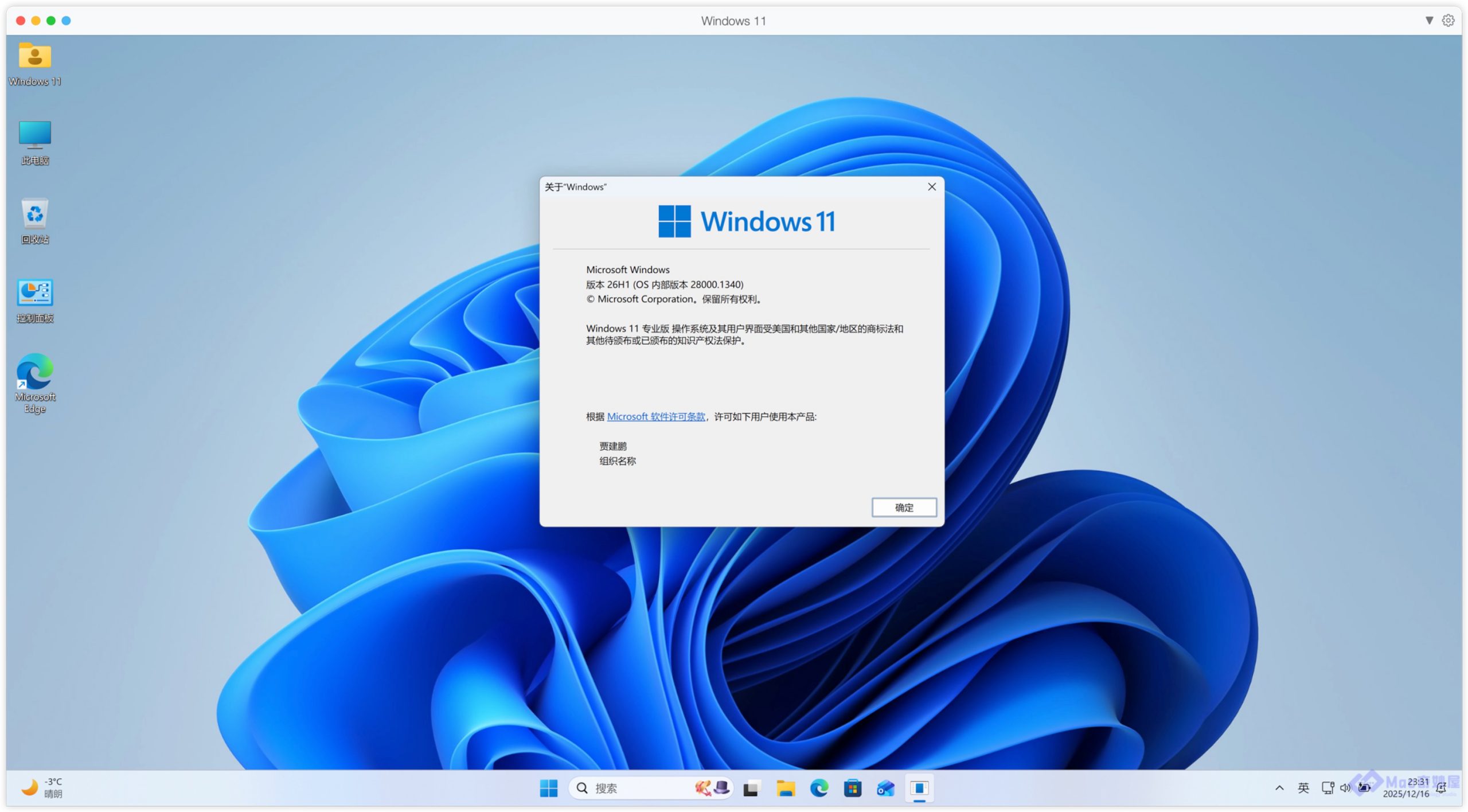Open Task View from the taskbar
This screenshot has height=812, width=1468.
tap(751, 788)
